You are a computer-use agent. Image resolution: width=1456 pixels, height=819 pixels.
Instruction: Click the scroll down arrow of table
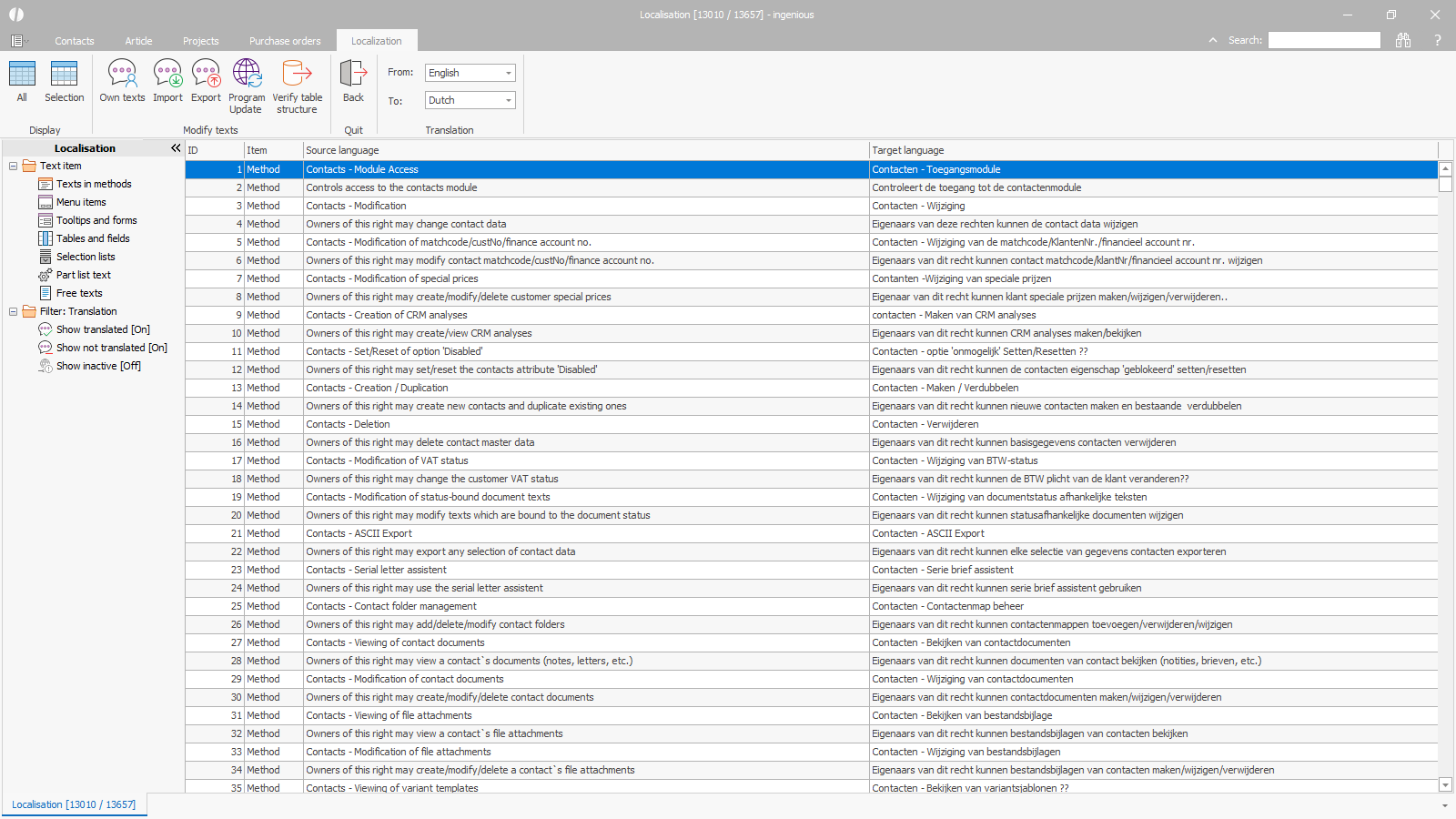click(1445, 784)
